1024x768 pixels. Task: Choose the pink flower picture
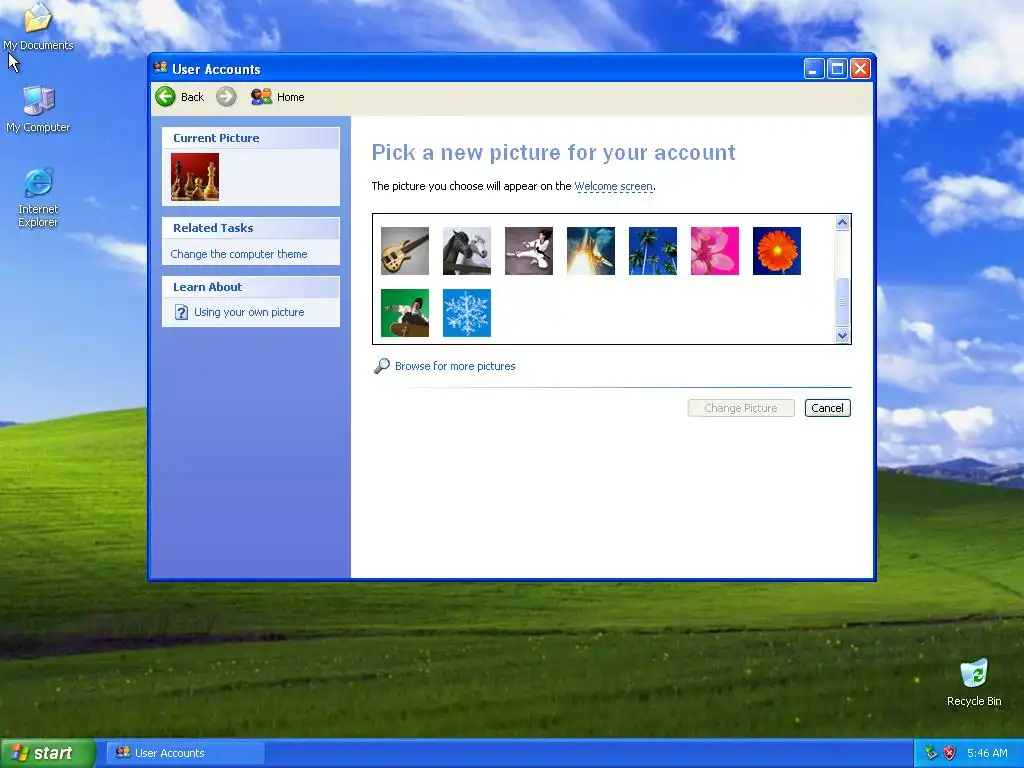715,251
